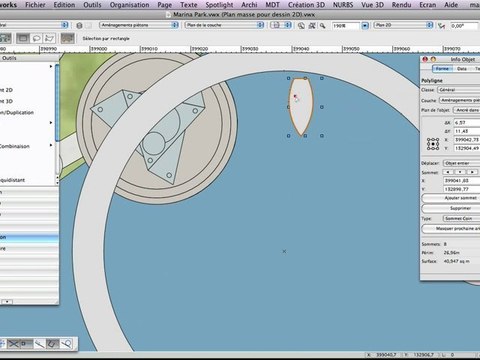Select rectangle selection mode icon
The width and height of the screenshot is (480, 360).
pyautogui.click(x=23, y=38)
